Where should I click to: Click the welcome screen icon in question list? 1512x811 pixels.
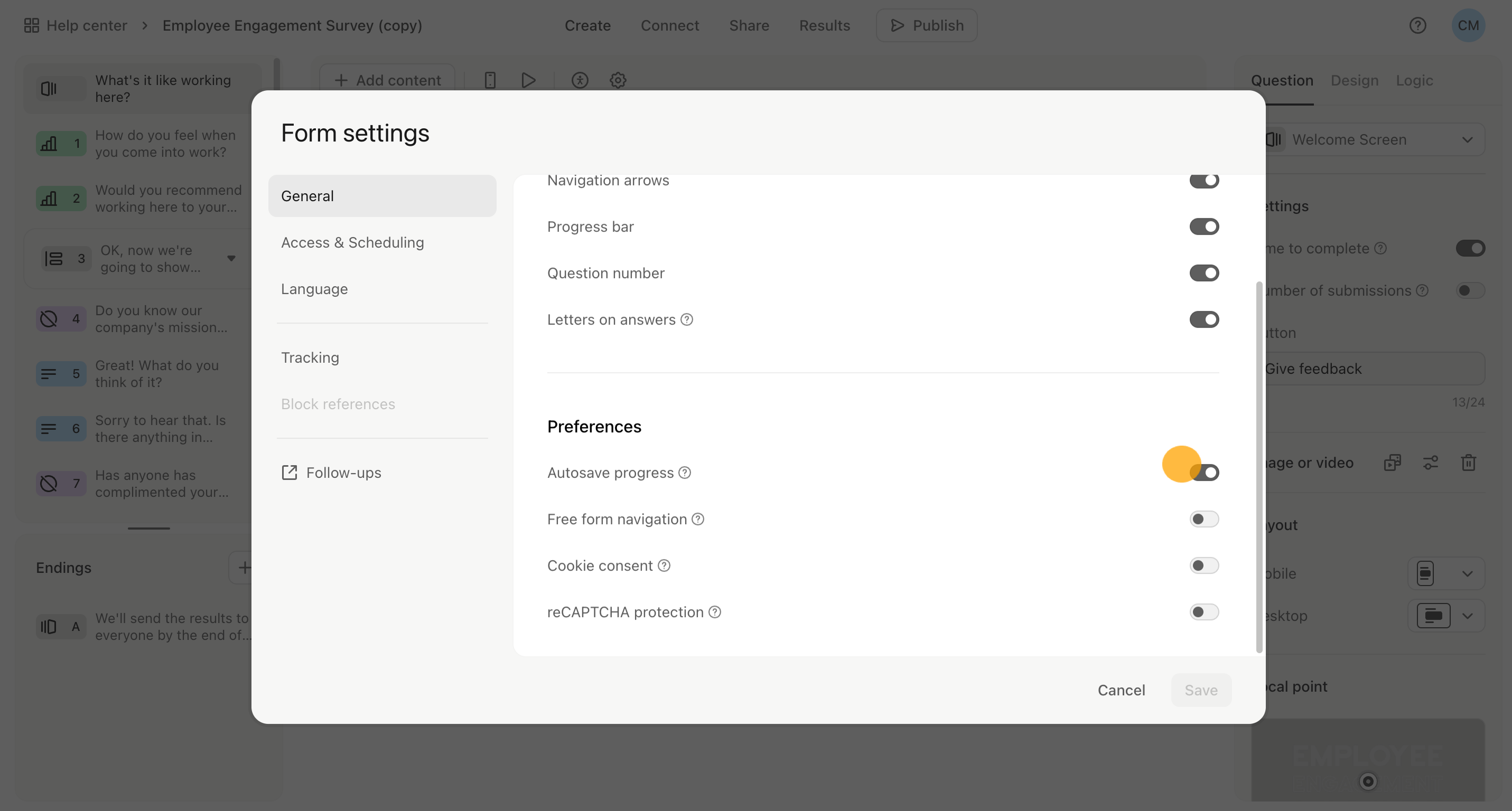pos(49,89)
